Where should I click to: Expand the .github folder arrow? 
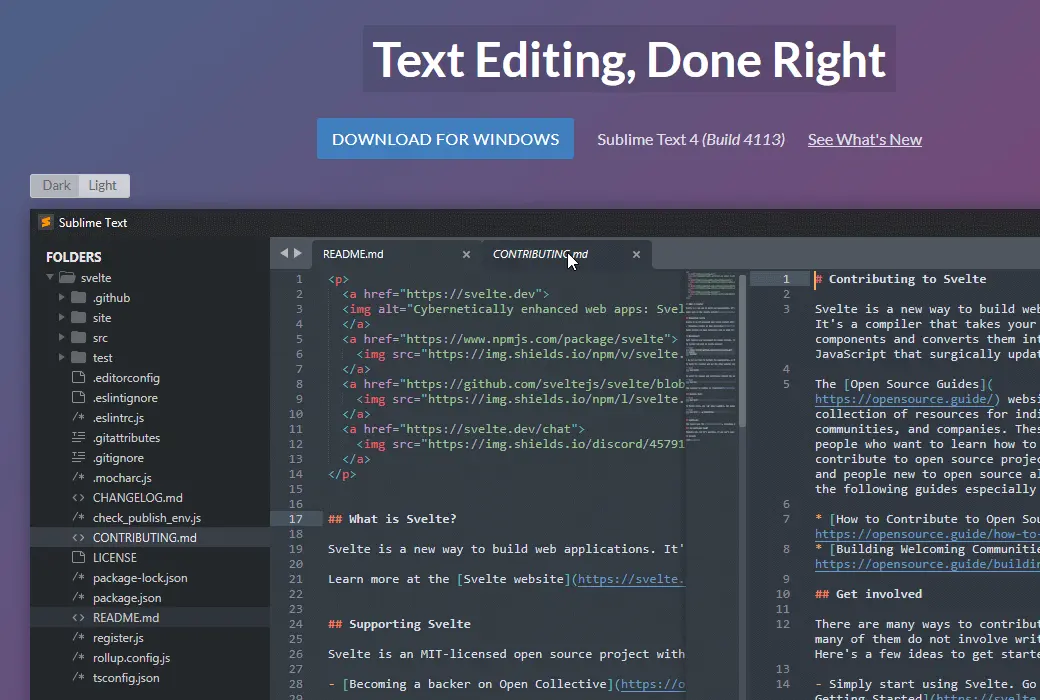(x=62, y=297)
